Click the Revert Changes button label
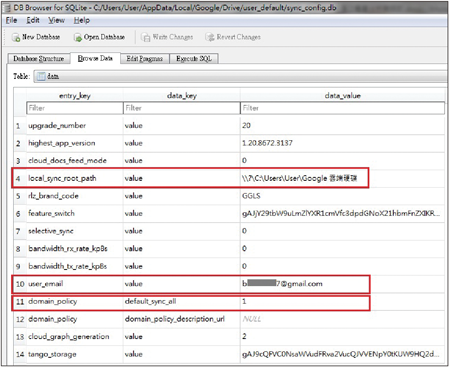 [x=239, y=37]
